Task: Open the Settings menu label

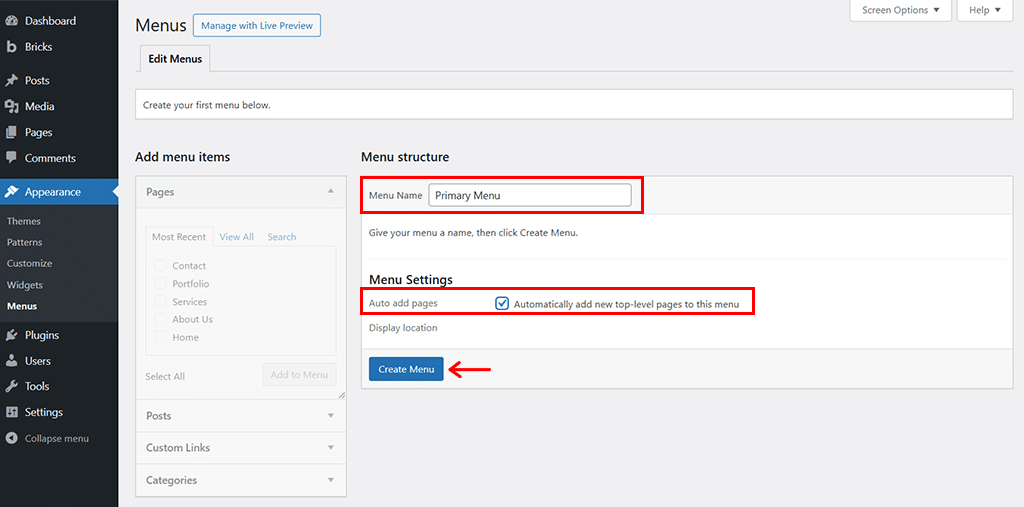Action: coord(44,412)
